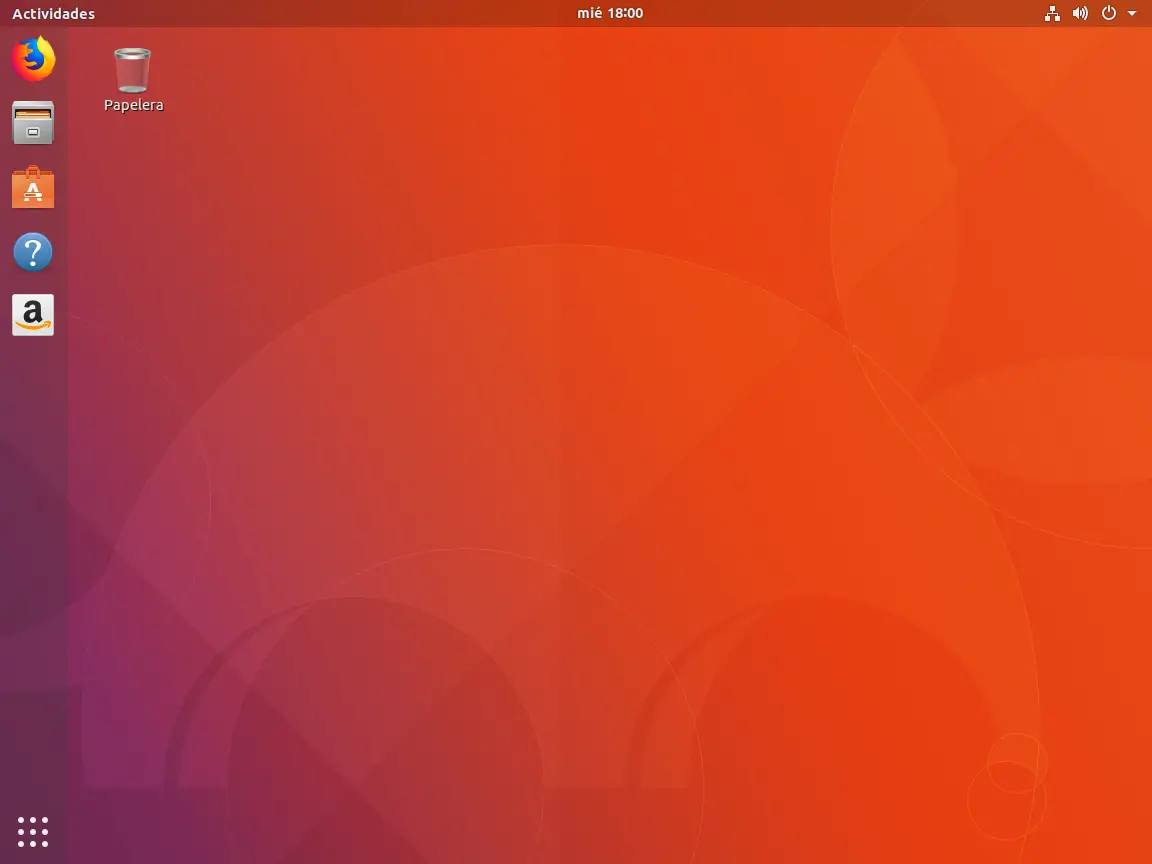Launch Firefox from the dock
The image size is (1152, 864).
point(33,59)
